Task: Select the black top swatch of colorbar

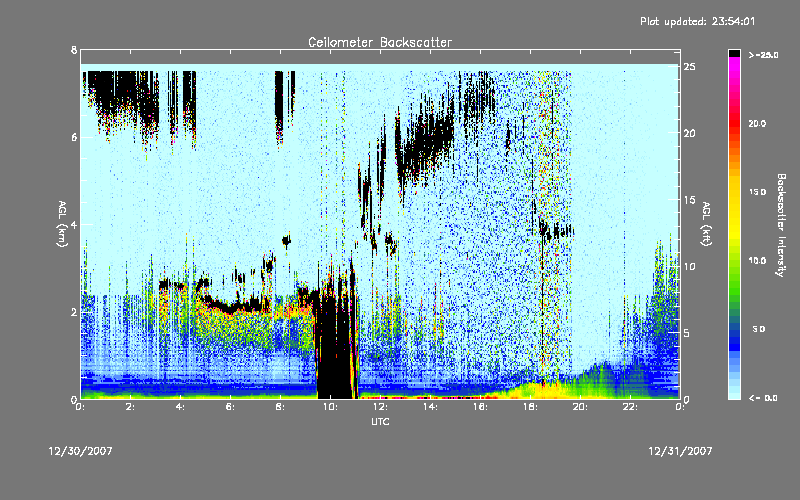Action: pyautogui.click(x=734, y=53)
